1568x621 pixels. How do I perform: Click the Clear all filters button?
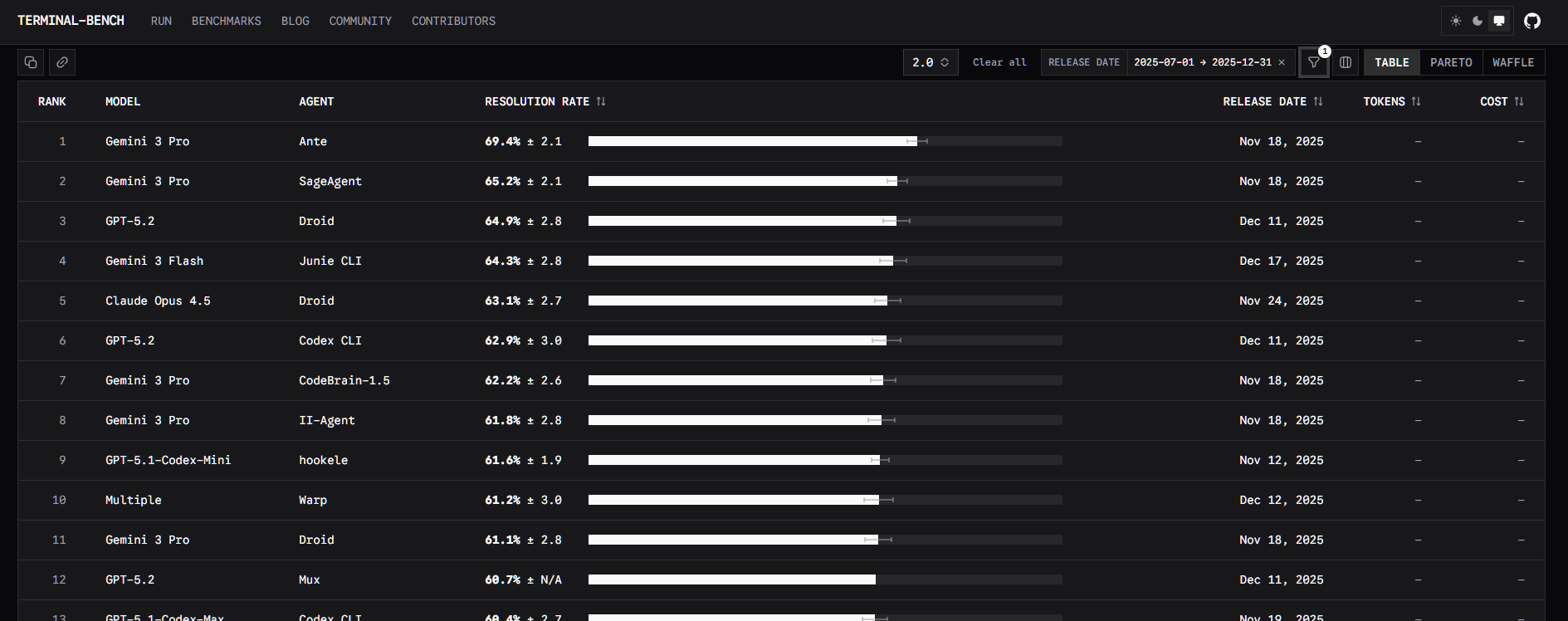tap(999, 62)
